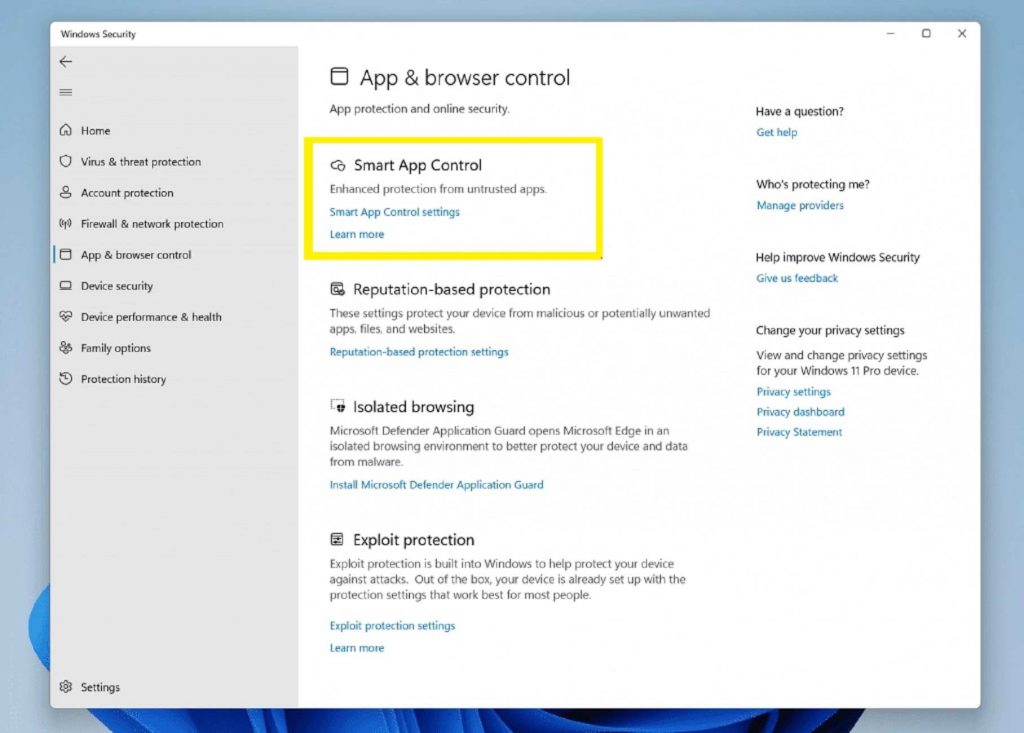1024x733 pixels.
Task: Click Learn more under Smart App Control
Action: (x=357, y=234)
